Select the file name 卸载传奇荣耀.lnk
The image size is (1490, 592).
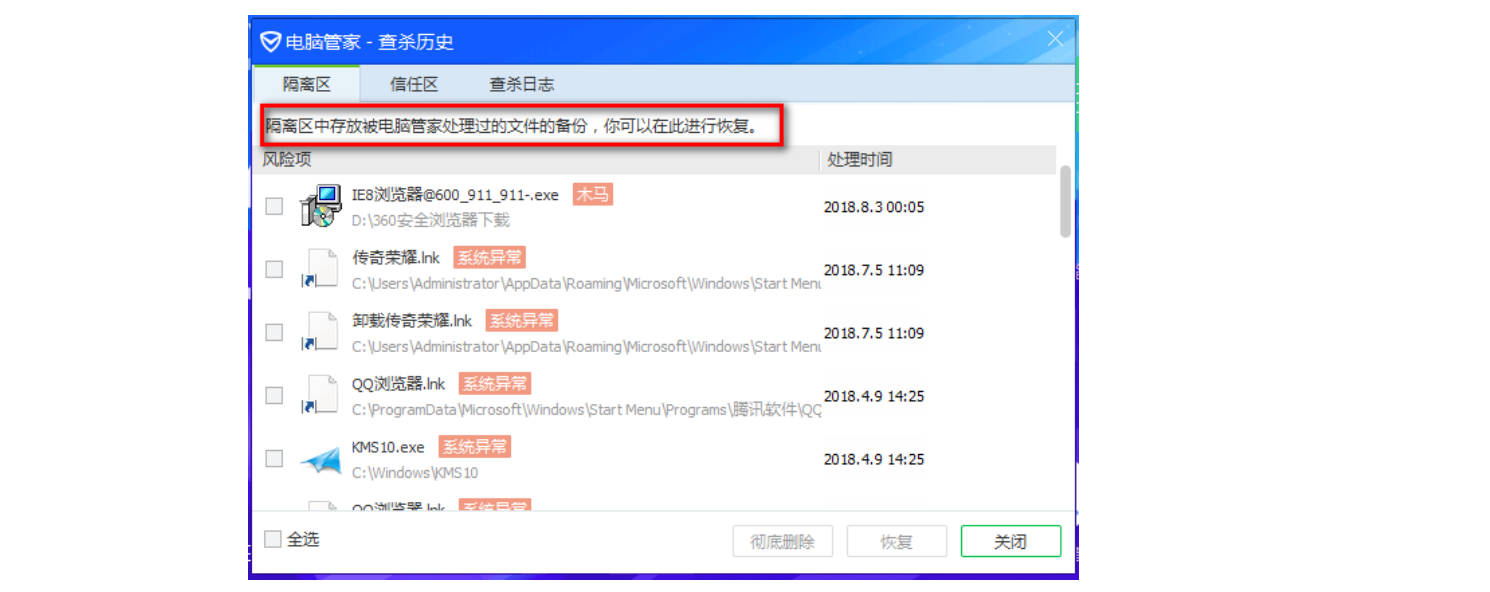point(412,321)
